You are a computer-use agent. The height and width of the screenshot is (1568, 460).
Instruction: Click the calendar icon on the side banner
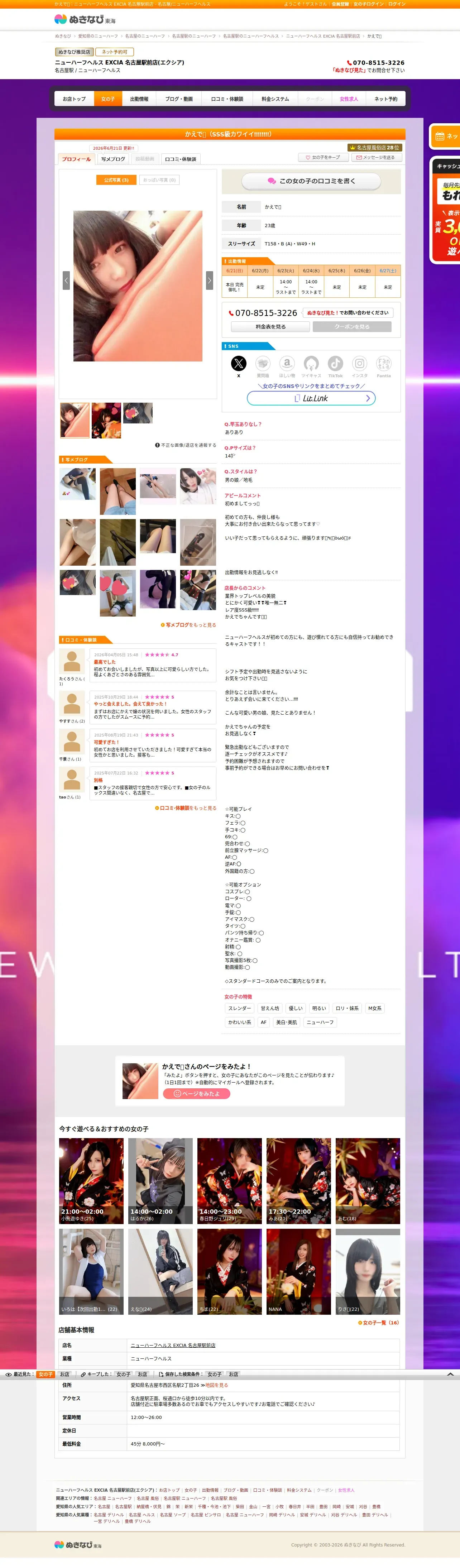[x=439, y=136]
